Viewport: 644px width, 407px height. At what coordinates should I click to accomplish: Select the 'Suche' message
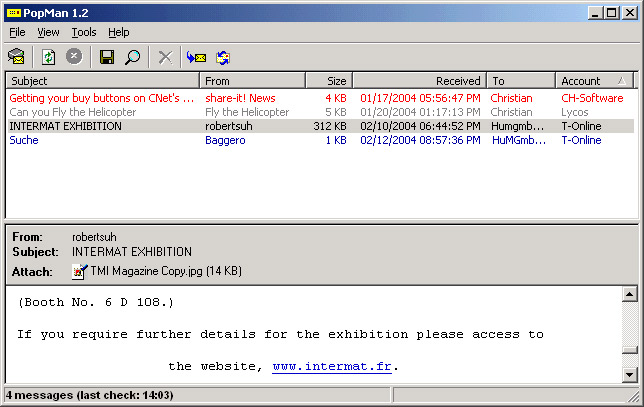[24, 140]
